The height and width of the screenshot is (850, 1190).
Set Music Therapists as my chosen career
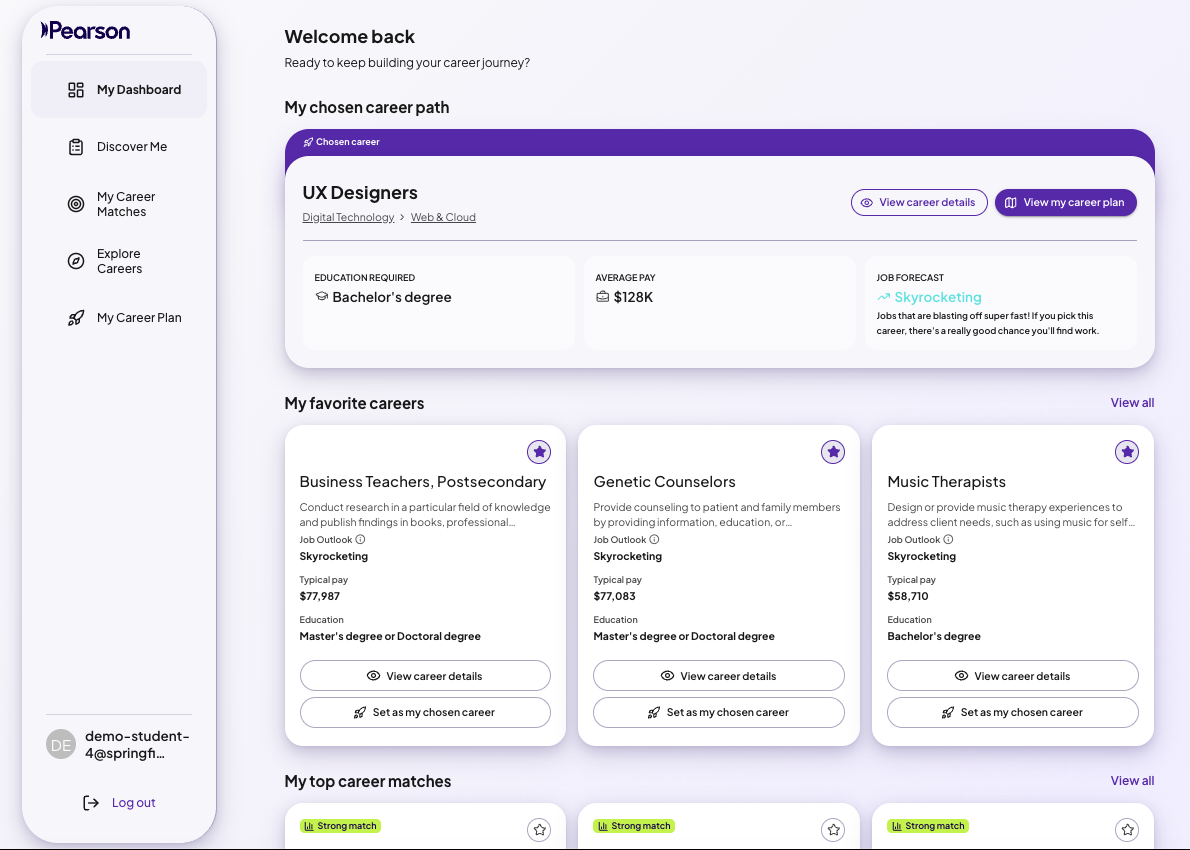click(1012, 713)
